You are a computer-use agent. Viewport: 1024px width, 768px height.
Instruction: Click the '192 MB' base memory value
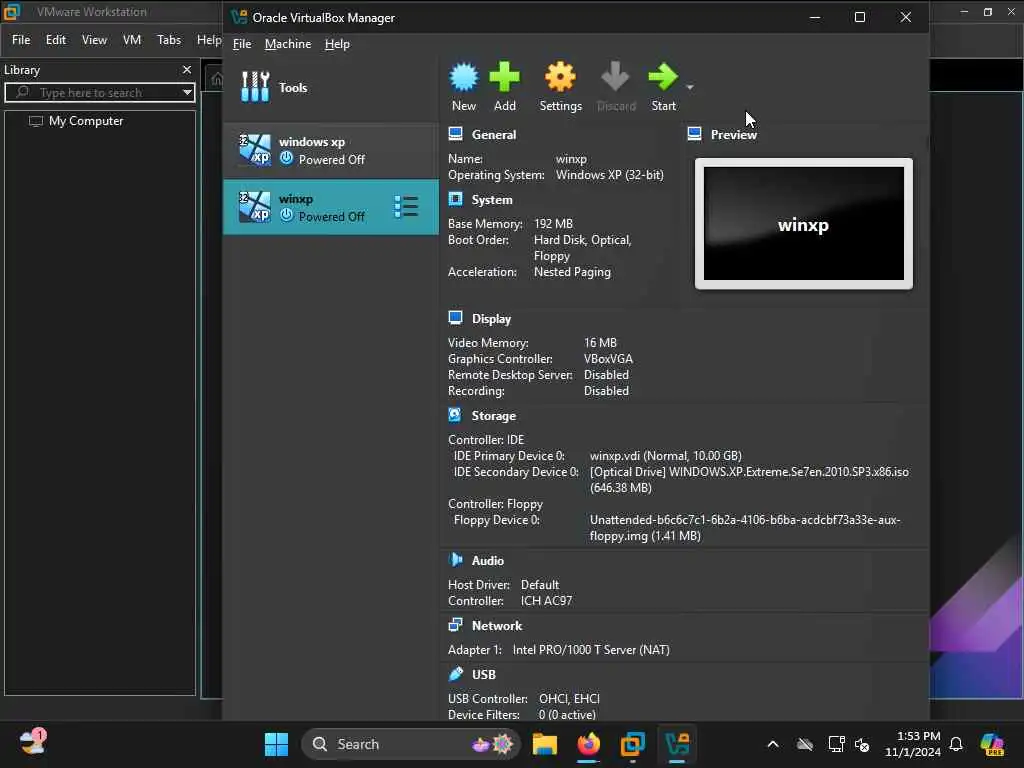[x=553, y=224]
